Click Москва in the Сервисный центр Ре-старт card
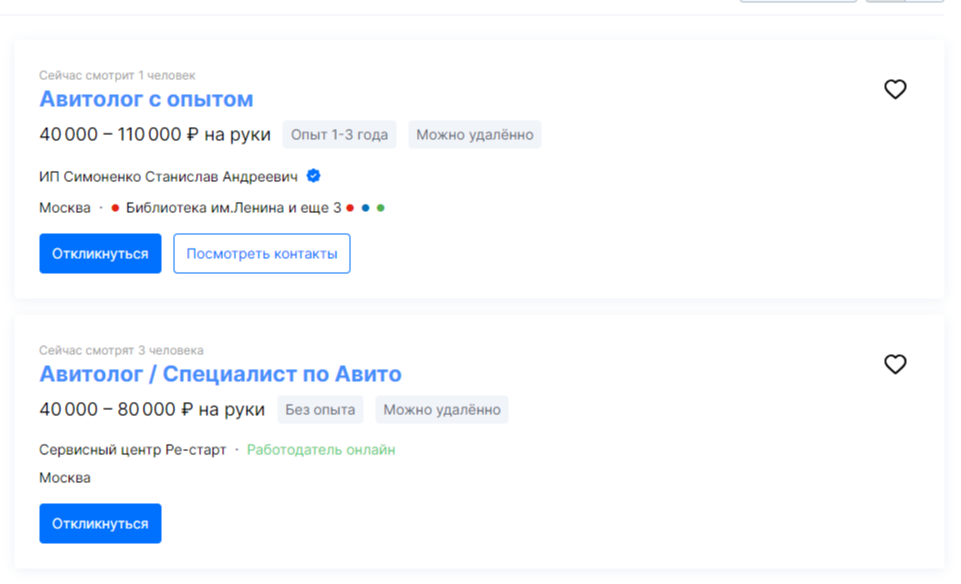961x584 pixels. point(65,478)
